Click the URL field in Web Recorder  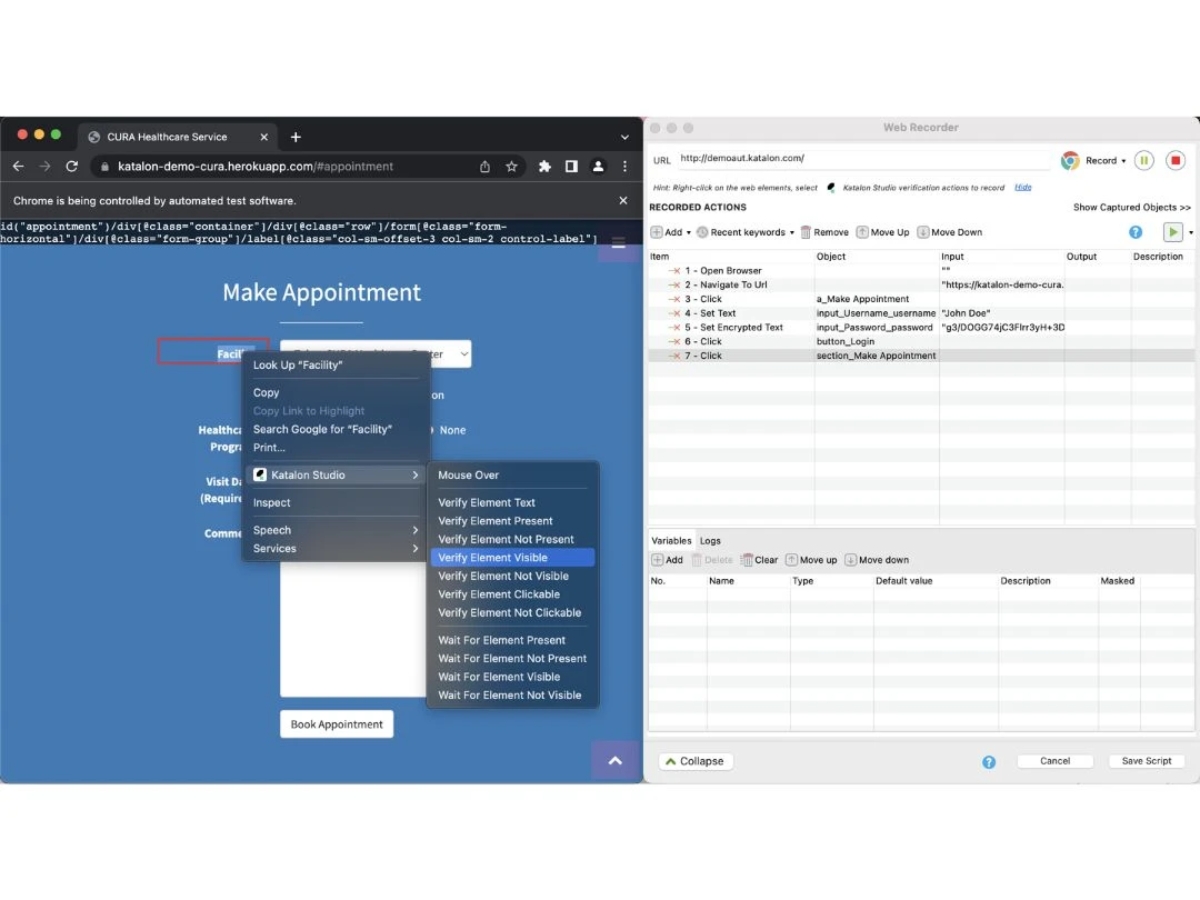(x=865, y=159)
